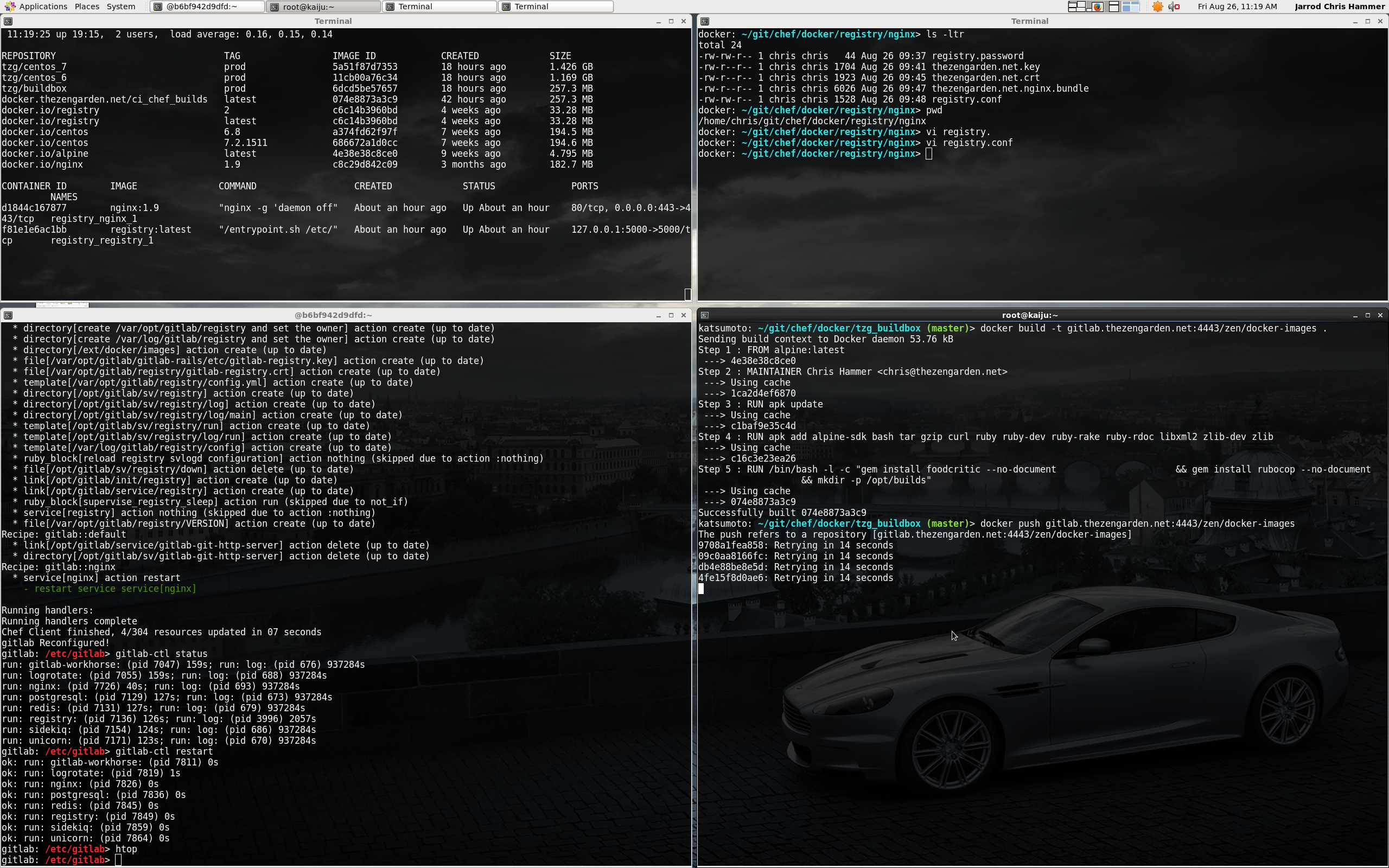Select the highlighted current workspace
This screenshot has width=1389, height=868.
click(1131, 7)
